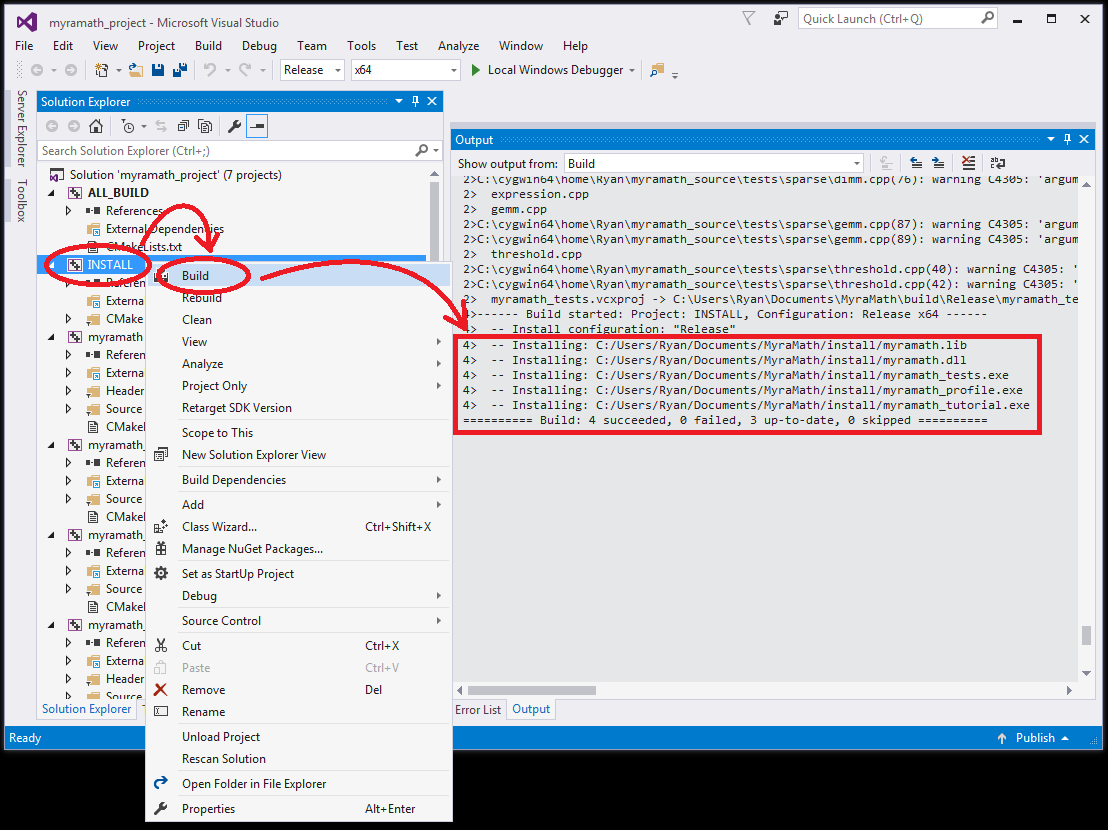Go to previous message in Output
Image resolution: width=1108 pixels, height=830 pixels.
tap(916, 164)
